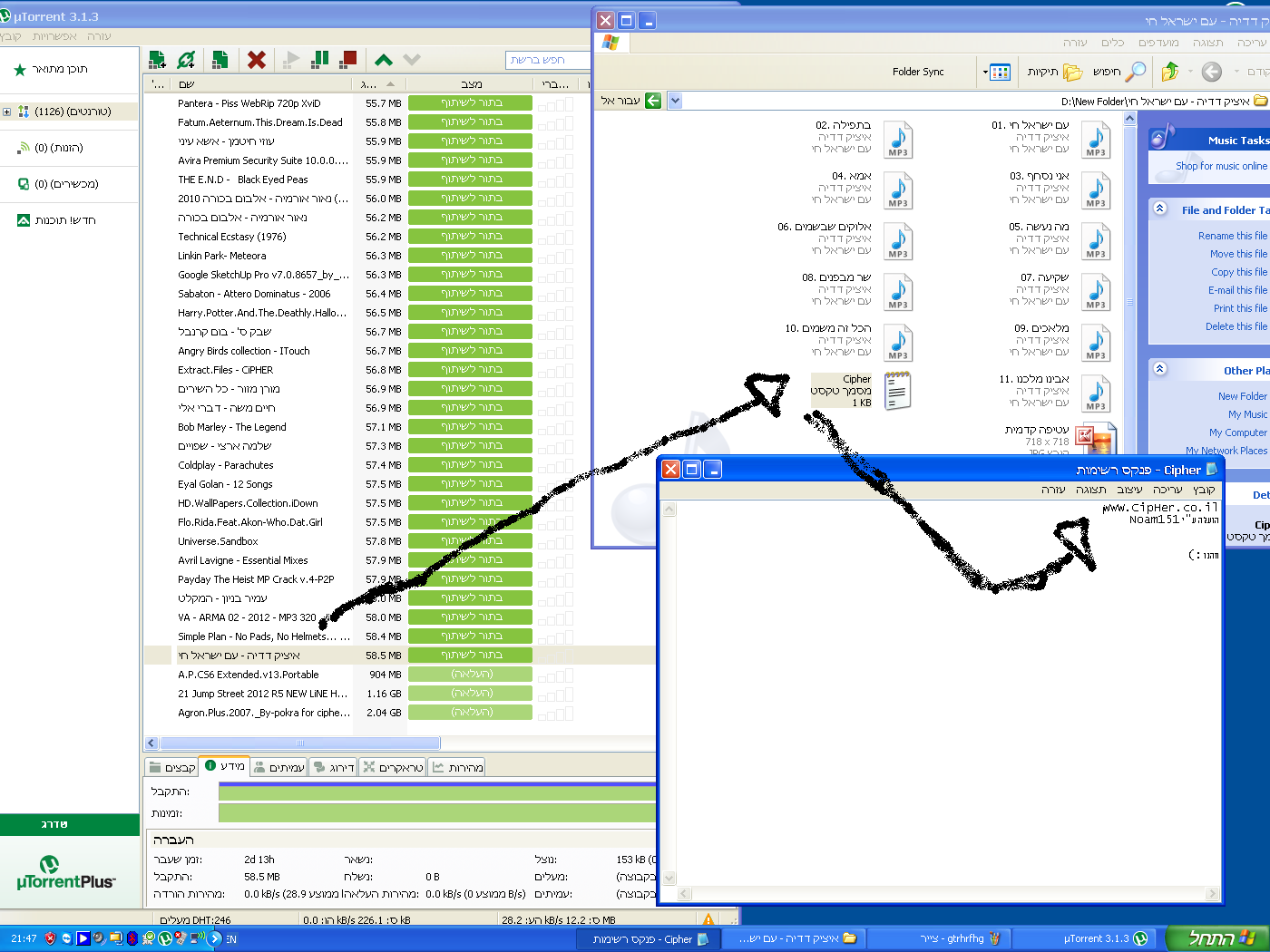Collapse the File and Folder Tasks panel
The height and width of the screenshot is (952, 1270).
tap(1159, 209)
